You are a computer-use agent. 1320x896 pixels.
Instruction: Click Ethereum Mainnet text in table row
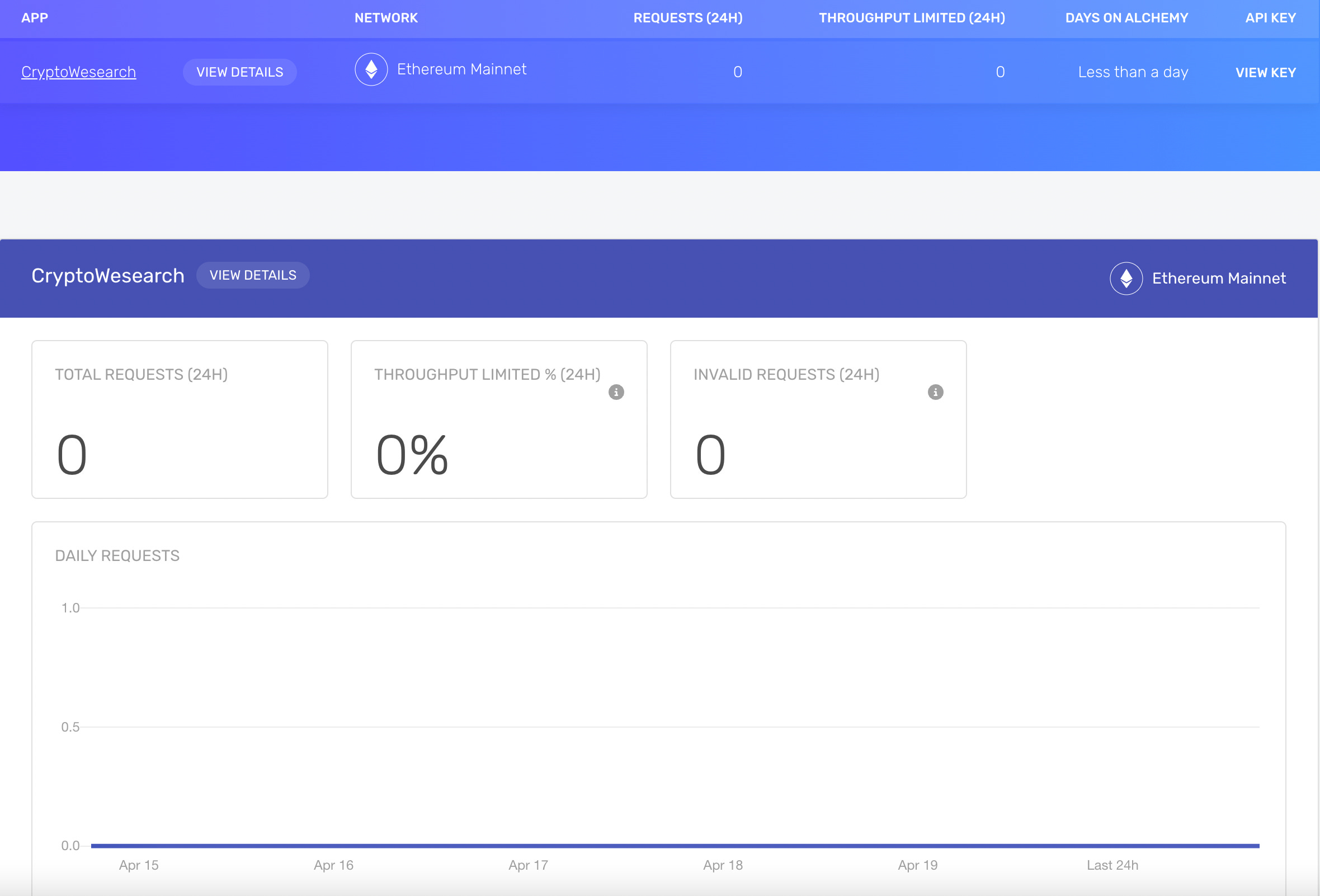[x=461, y=69]
